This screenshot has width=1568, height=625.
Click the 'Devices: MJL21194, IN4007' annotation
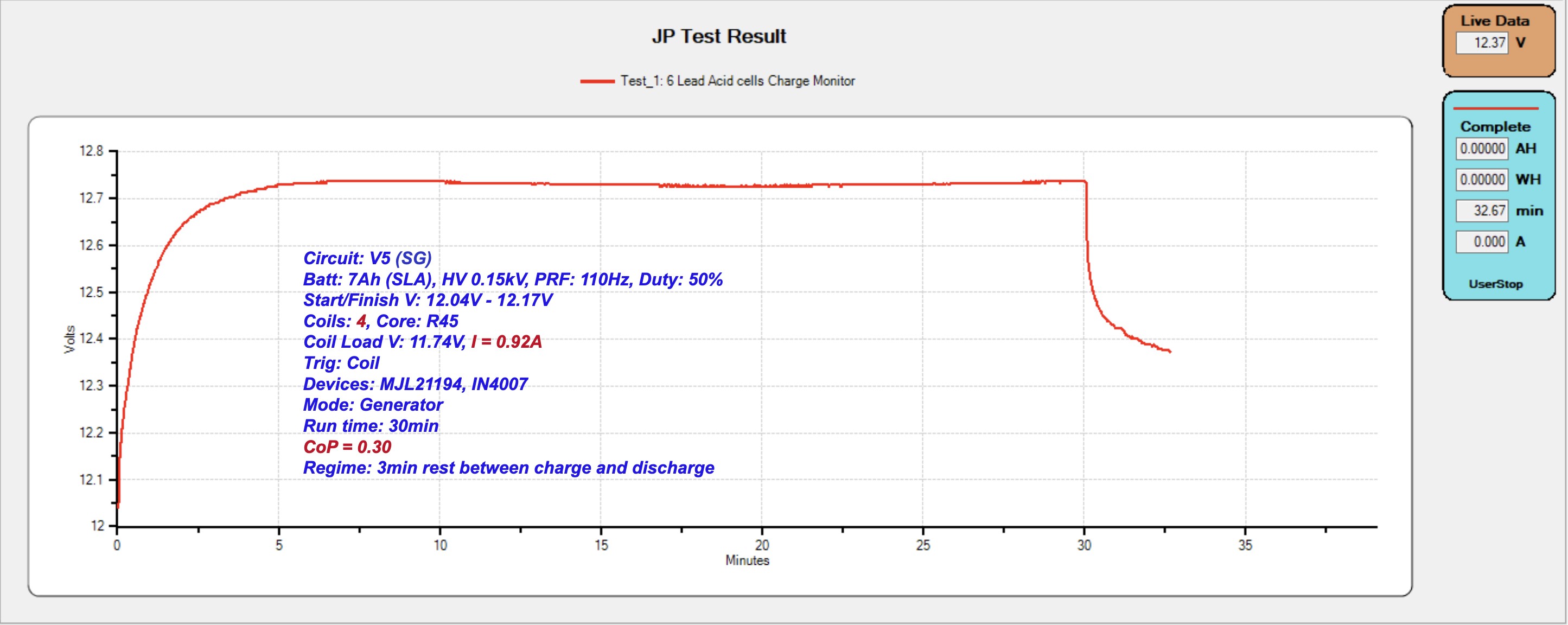click(x=416, y=384)
